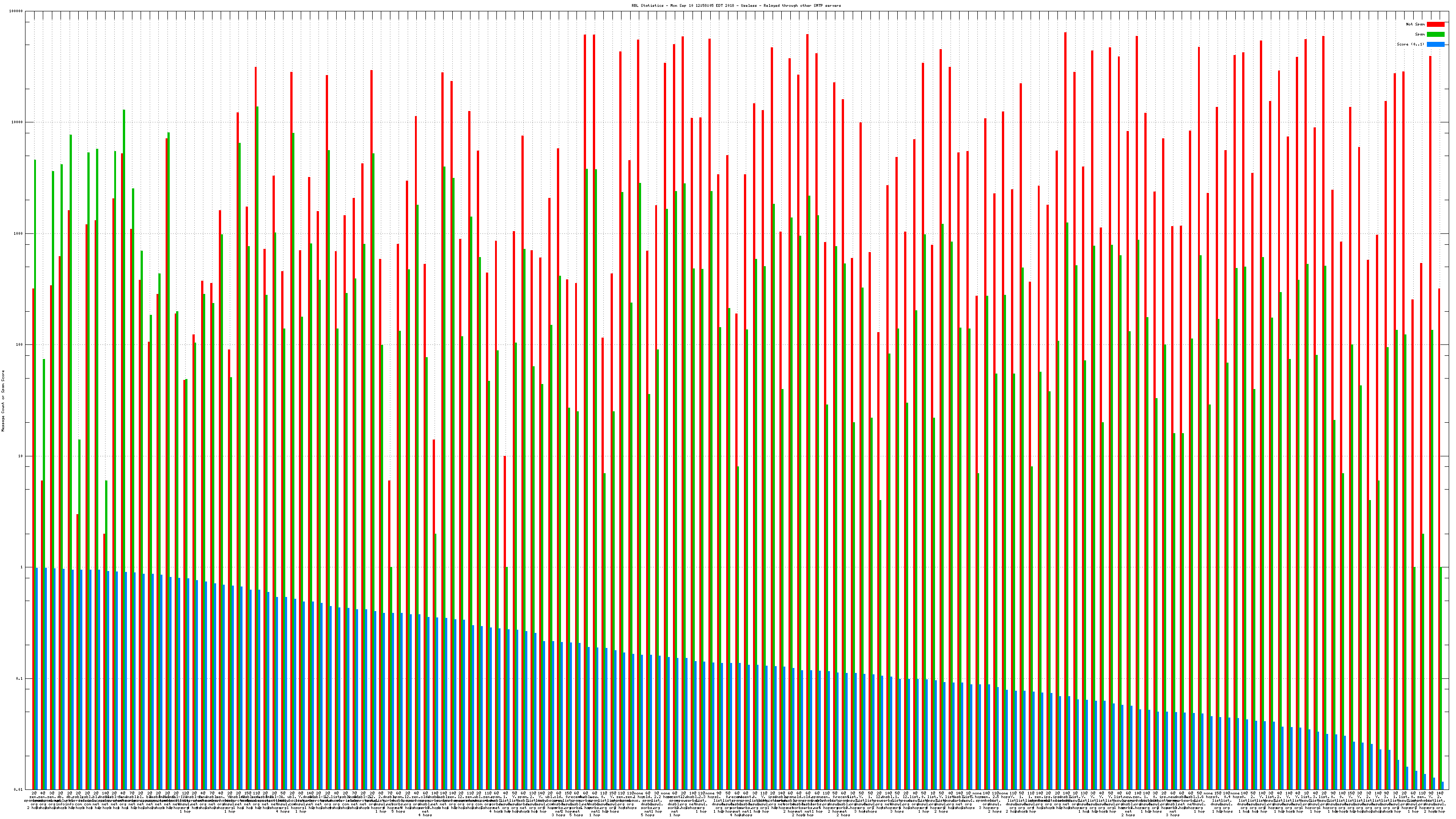This screenshot has width=1456, height=819.
Task: Click the 0.1 y-axis tick label
Action: (x=20, y=679)
